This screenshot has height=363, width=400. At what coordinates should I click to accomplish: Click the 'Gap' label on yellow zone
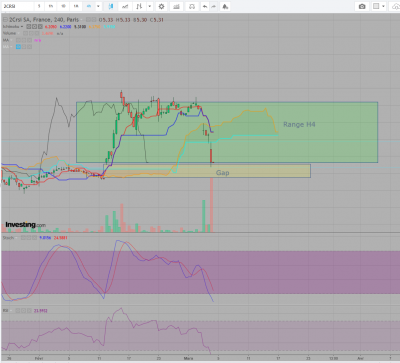[222, 173]
